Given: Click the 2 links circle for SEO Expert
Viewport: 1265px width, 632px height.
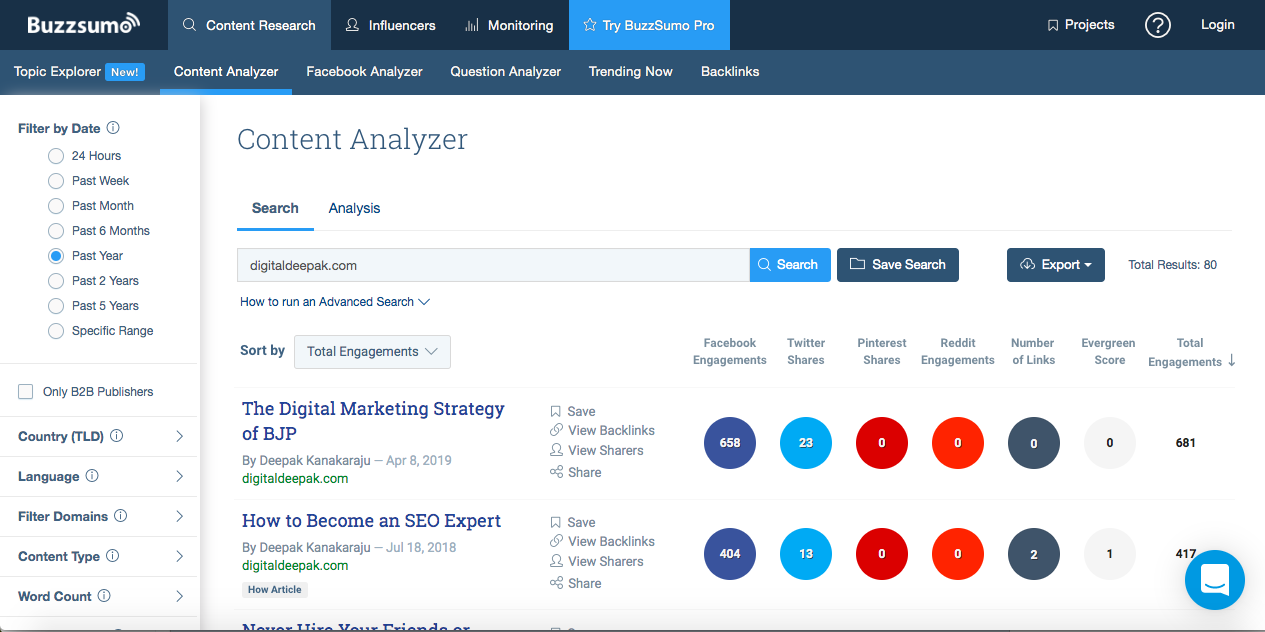Looking at the screenshot, I should point(1034,554).
